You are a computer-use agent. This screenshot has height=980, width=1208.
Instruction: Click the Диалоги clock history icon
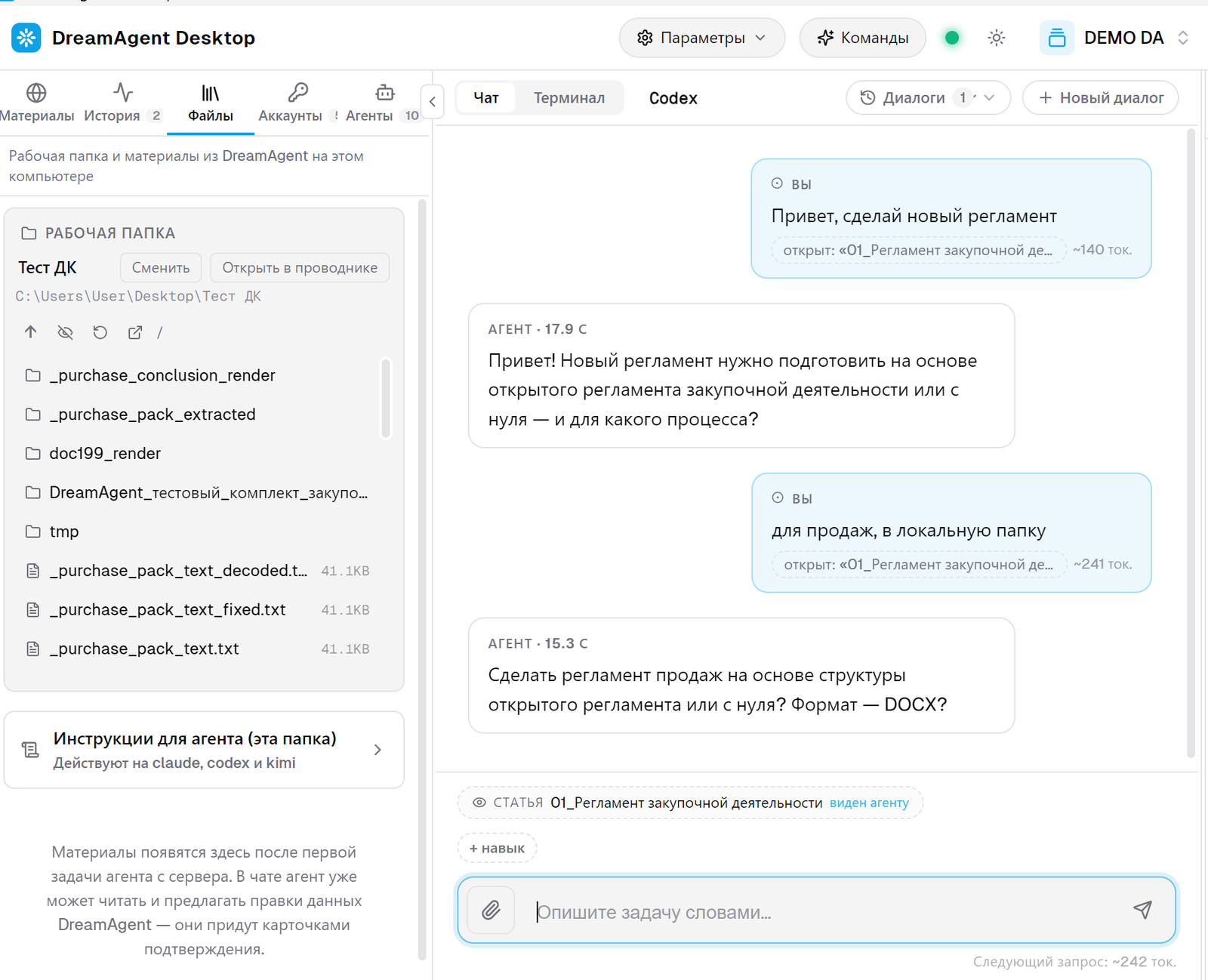click(x=868, y=97)
